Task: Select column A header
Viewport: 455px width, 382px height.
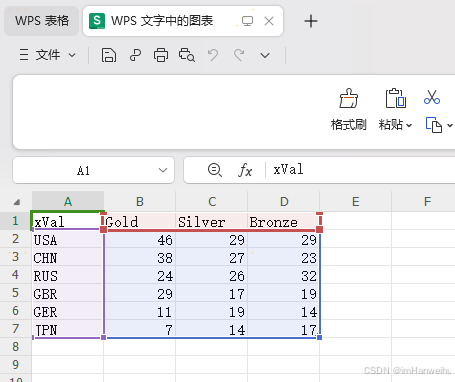Action: (x=68, y=201)
